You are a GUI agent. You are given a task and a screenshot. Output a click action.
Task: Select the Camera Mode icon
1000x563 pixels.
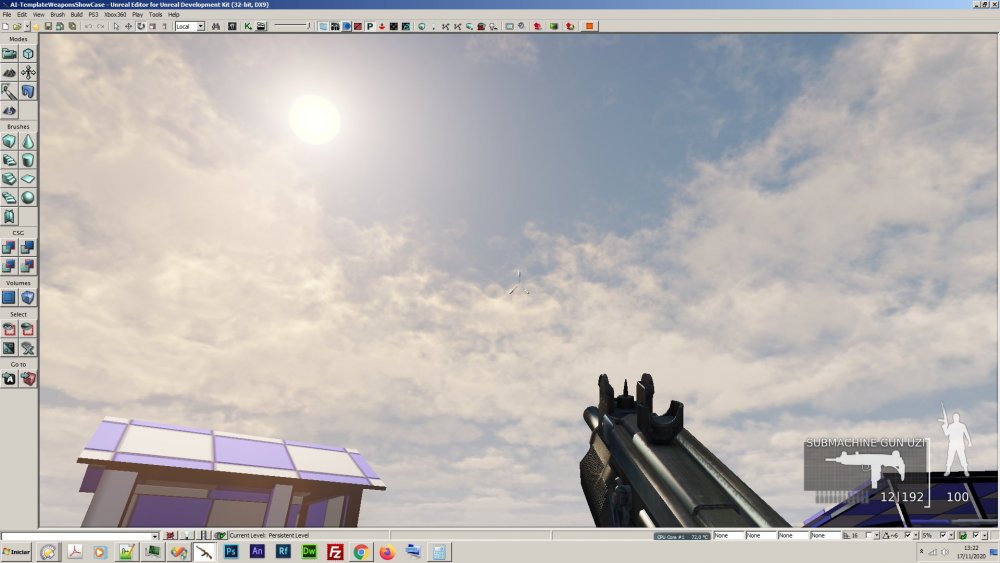click(x=9, y=54)
